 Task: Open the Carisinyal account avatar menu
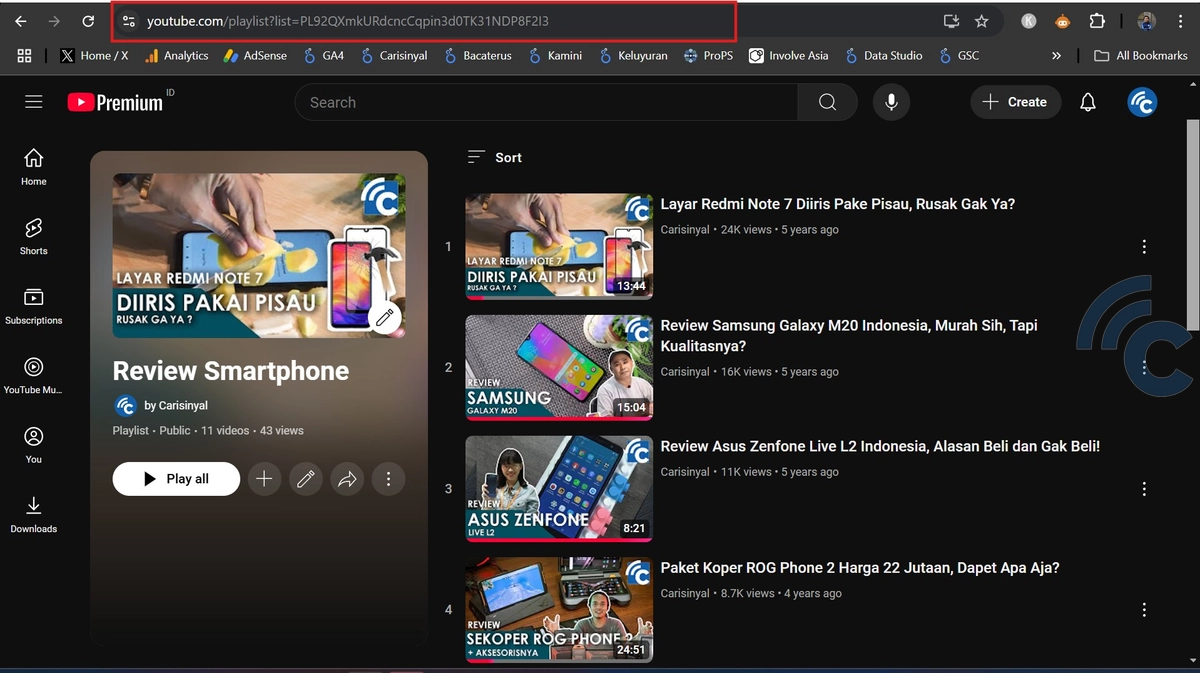[x=1142, y=102]
